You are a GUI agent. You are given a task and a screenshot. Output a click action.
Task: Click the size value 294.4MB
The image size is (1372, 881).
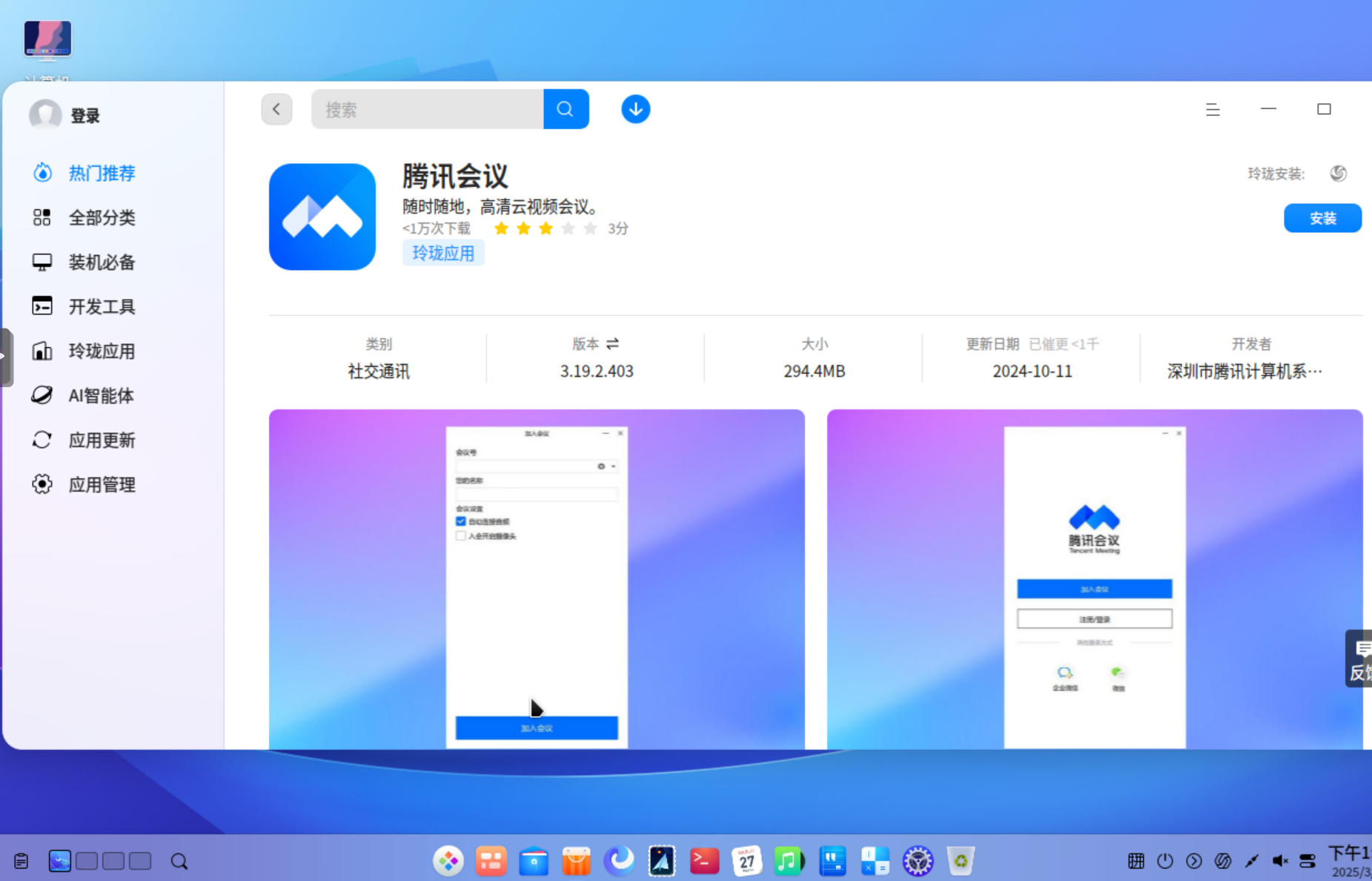tap(815, 371)
